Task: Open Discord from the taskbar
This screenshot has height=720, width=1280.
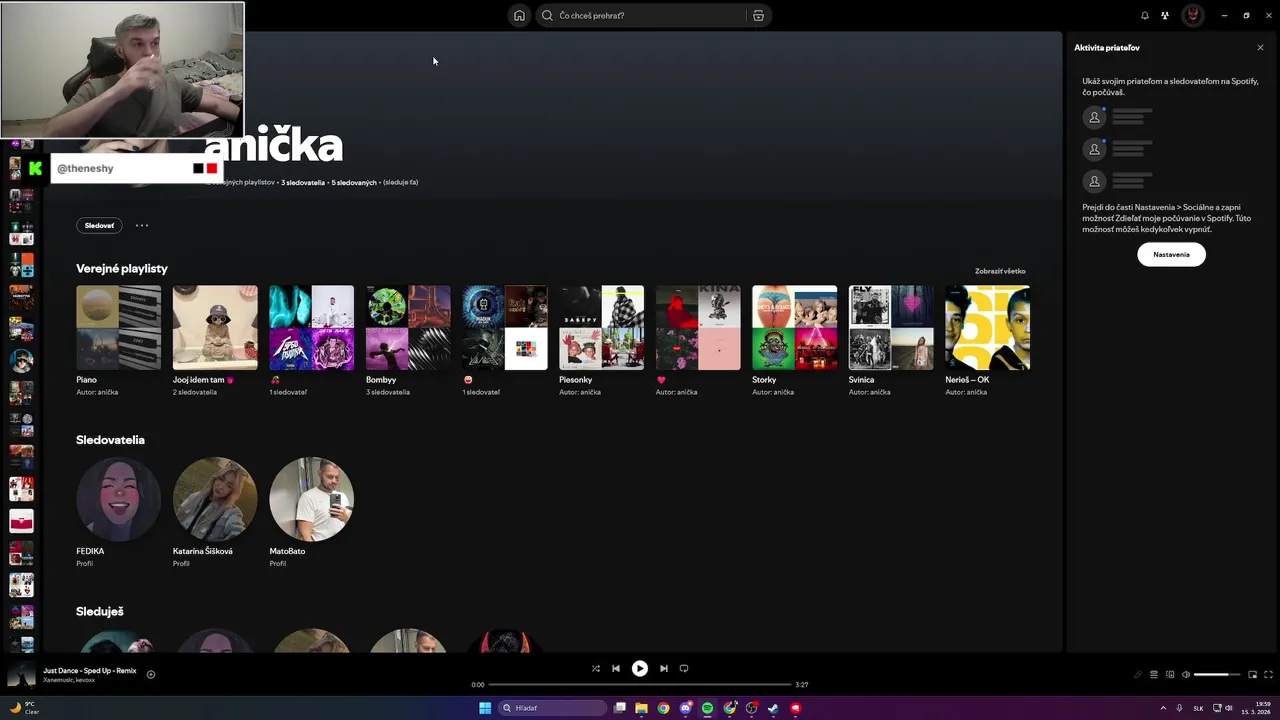Action: pos(686,708)
